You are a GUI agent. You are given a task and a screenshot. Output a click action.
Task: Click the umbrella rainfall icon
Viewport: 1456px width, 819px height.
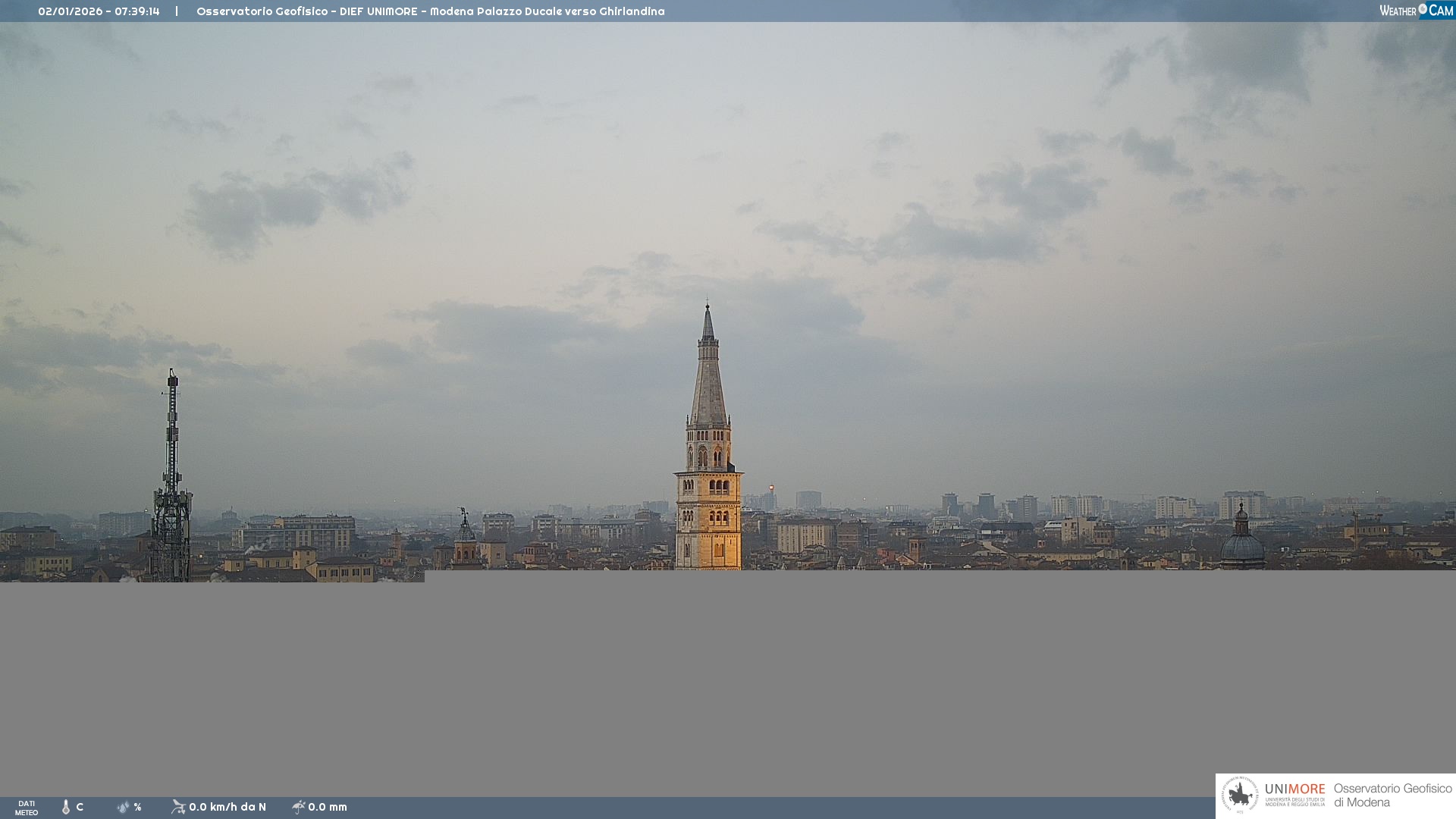click(x=298, y=807)
